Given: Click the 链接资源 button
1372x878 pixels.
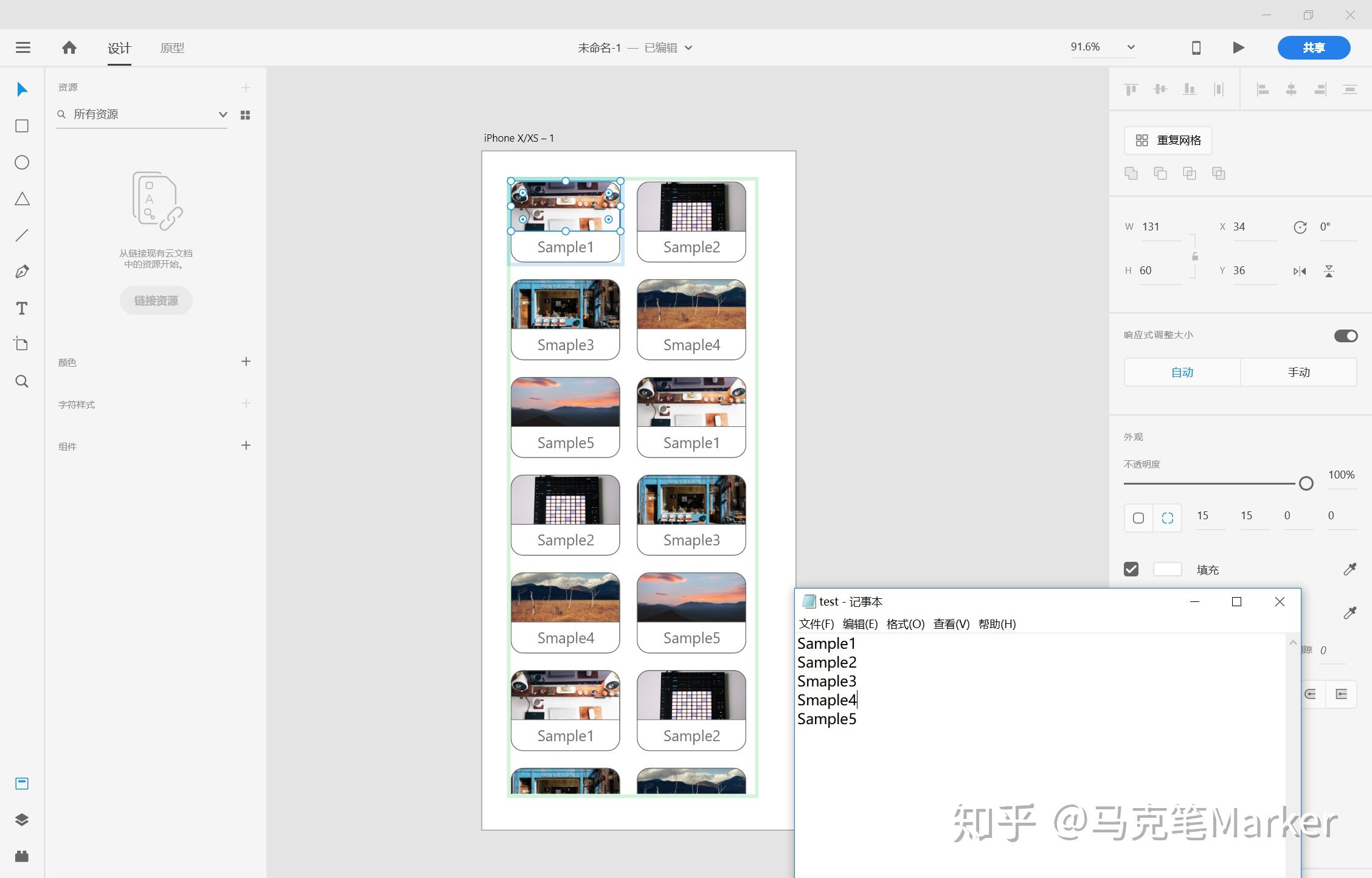Looking at the screenshot, I should coord(156,300).
